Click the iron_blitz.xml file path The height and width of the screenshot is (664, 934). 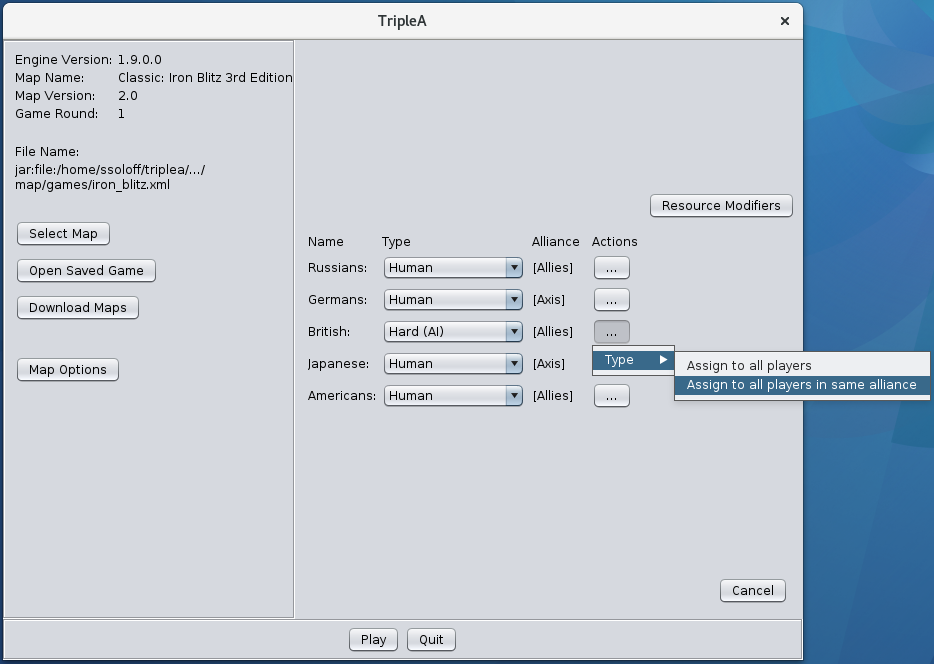tap(110, 177)
